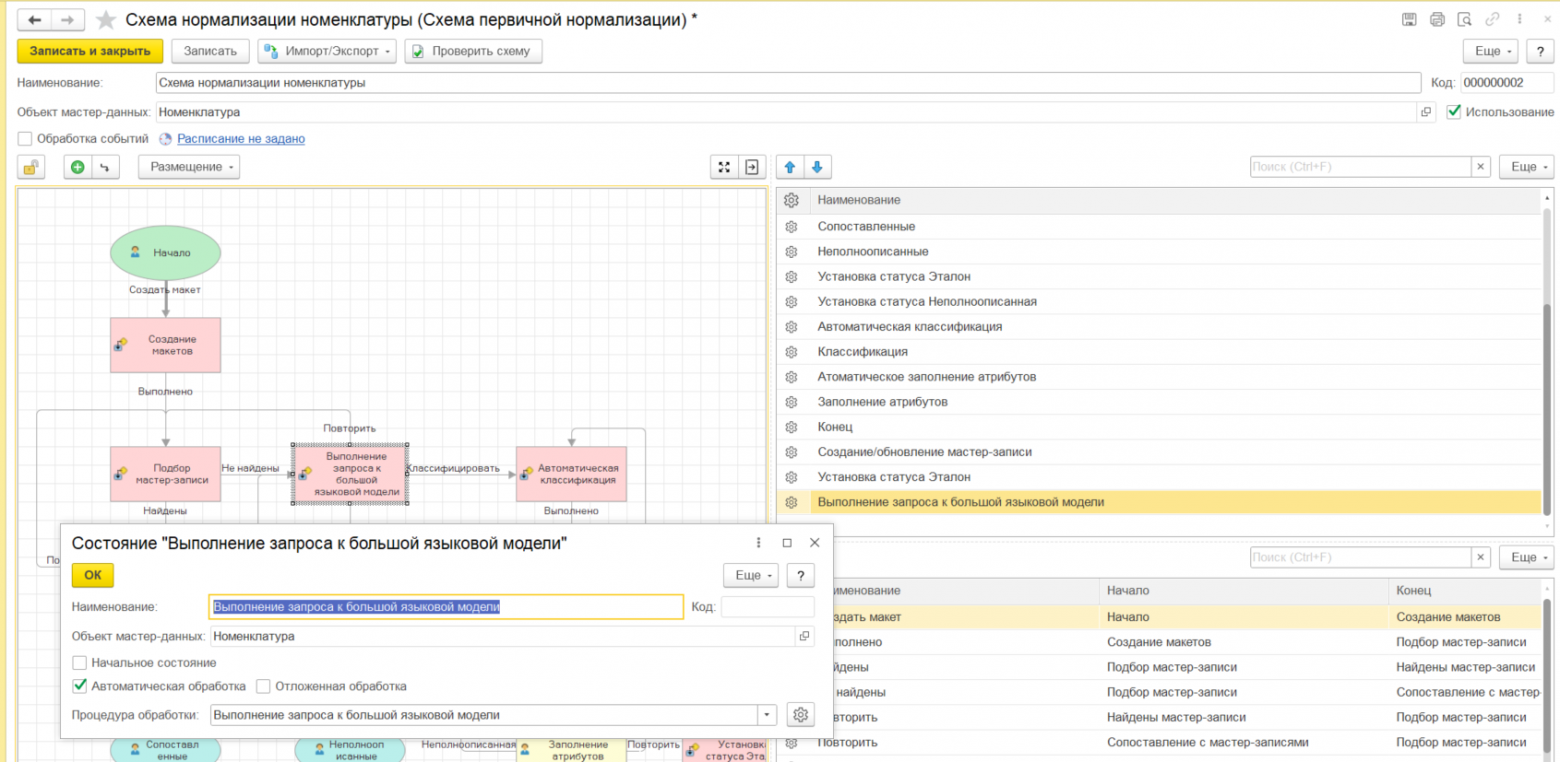Click the Записать button
The width and height of the screenshot is (1560, 762).
(210, 51)
